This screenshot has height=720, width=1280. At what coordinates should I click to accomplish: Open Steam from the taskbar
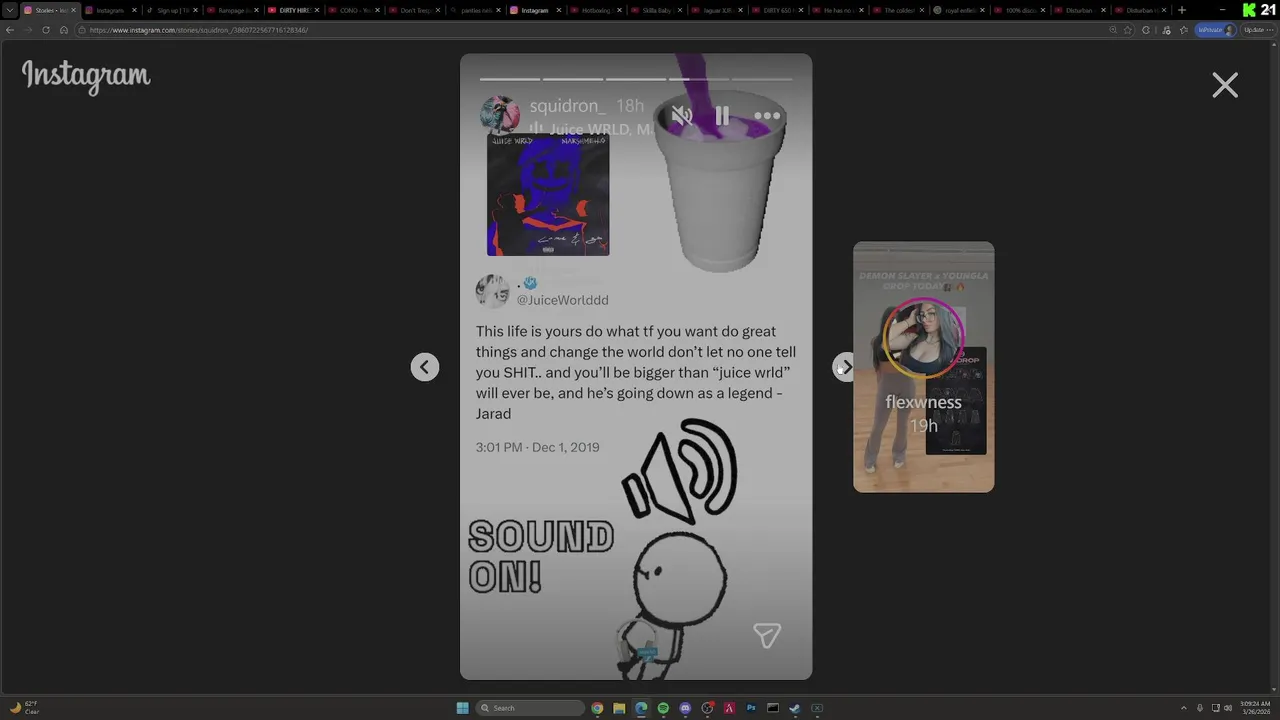tap(795, 708)
